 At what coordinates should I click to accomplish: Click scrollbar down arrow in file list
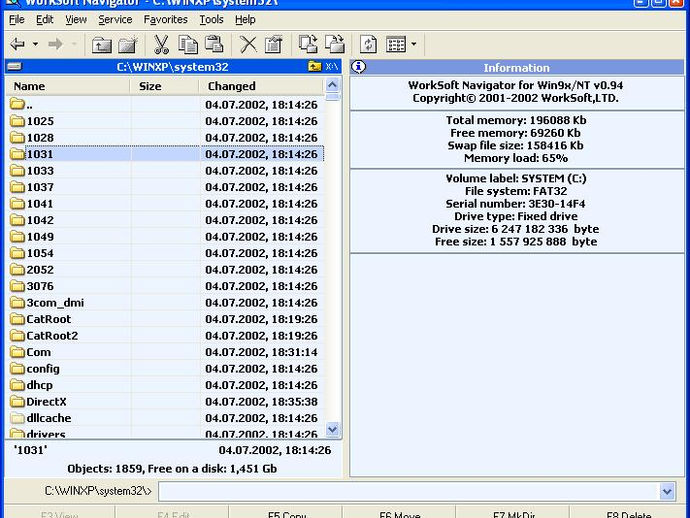(x=333, y=429)
